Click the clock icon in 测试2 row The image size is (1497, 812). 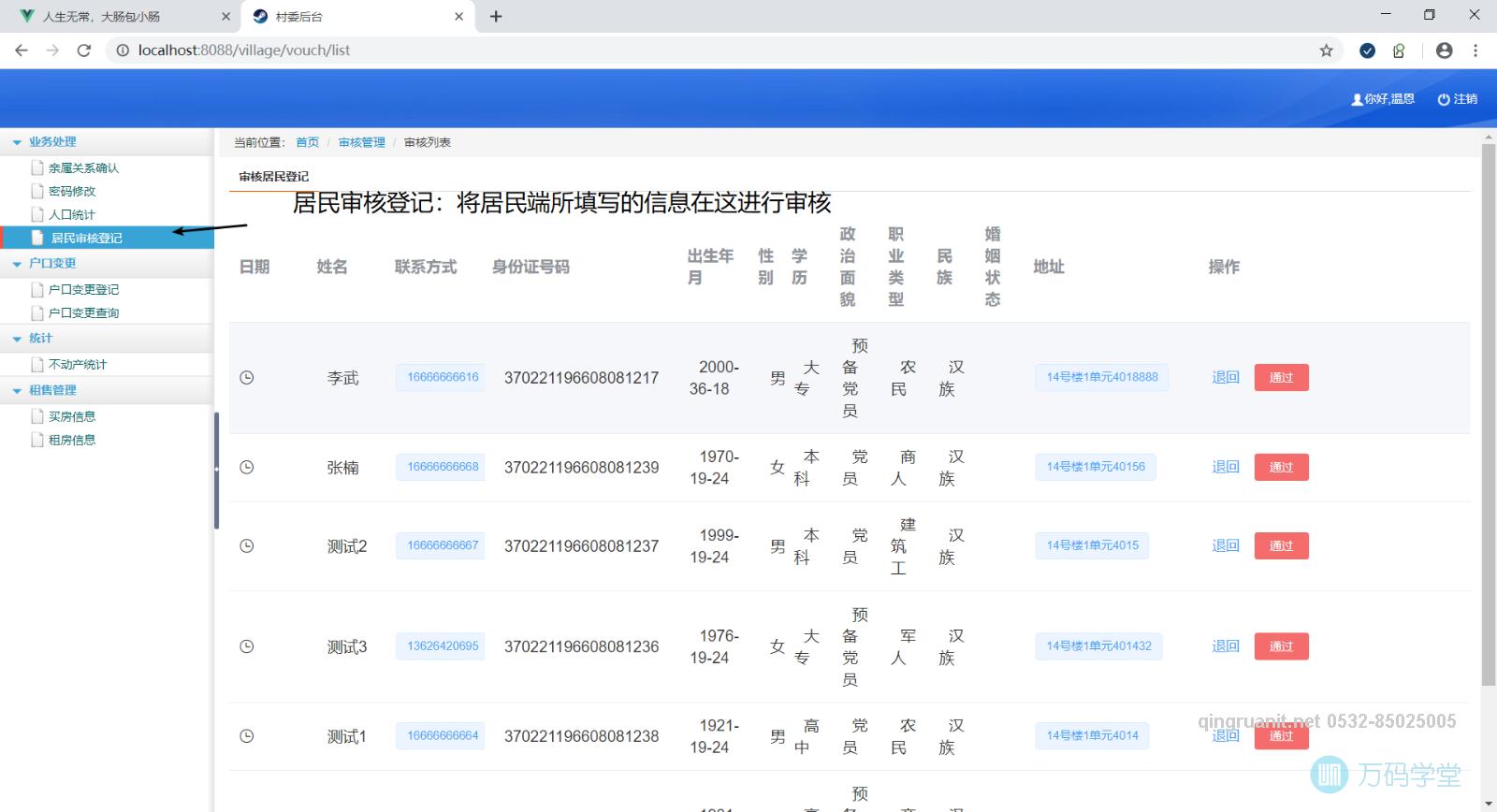coord(247,546)
